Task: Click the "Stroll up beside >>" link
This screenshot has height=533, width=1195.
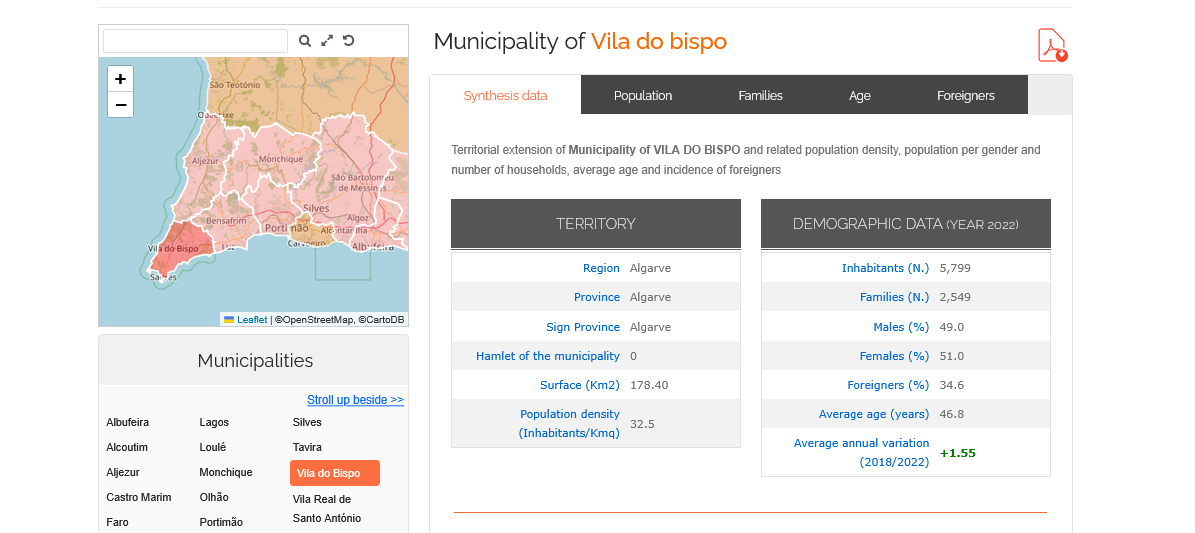Action: click(x=355, y=400)
